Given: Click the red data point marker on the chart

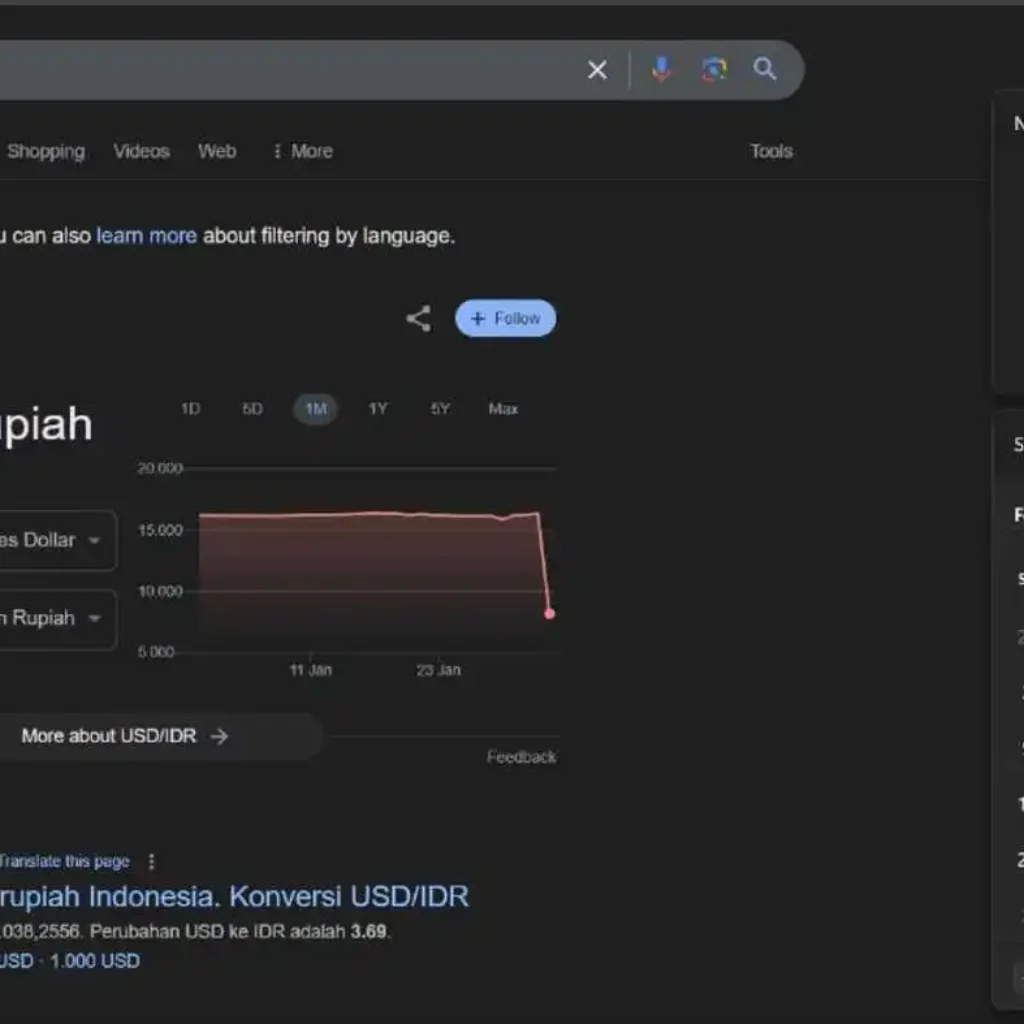Looking at the screenshot, I should pos(548,614).
